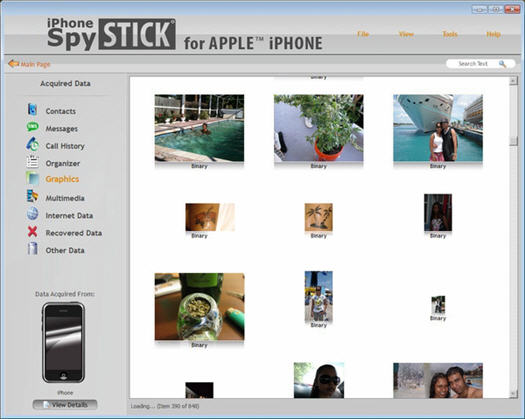This screenshot has height=419, width=525.
Task: Go back to Main Page
Action: (35, 64)
